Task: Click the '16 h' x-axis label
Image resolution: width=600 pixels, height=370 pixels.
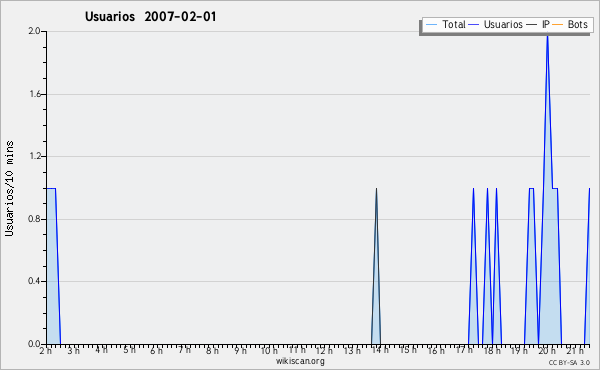Action: tap(436, 350)
